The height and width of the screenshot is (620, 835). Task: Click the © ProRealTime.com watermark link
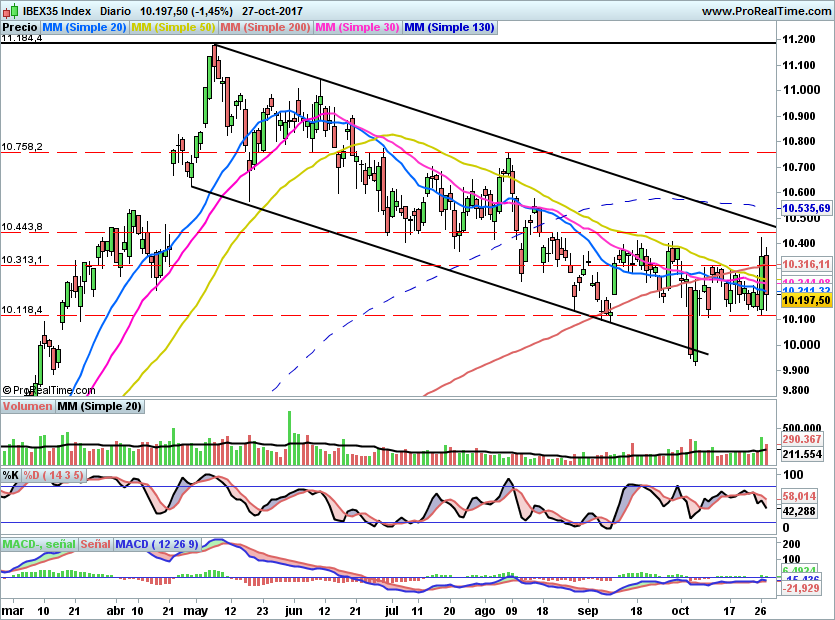(x=48, y=389)
